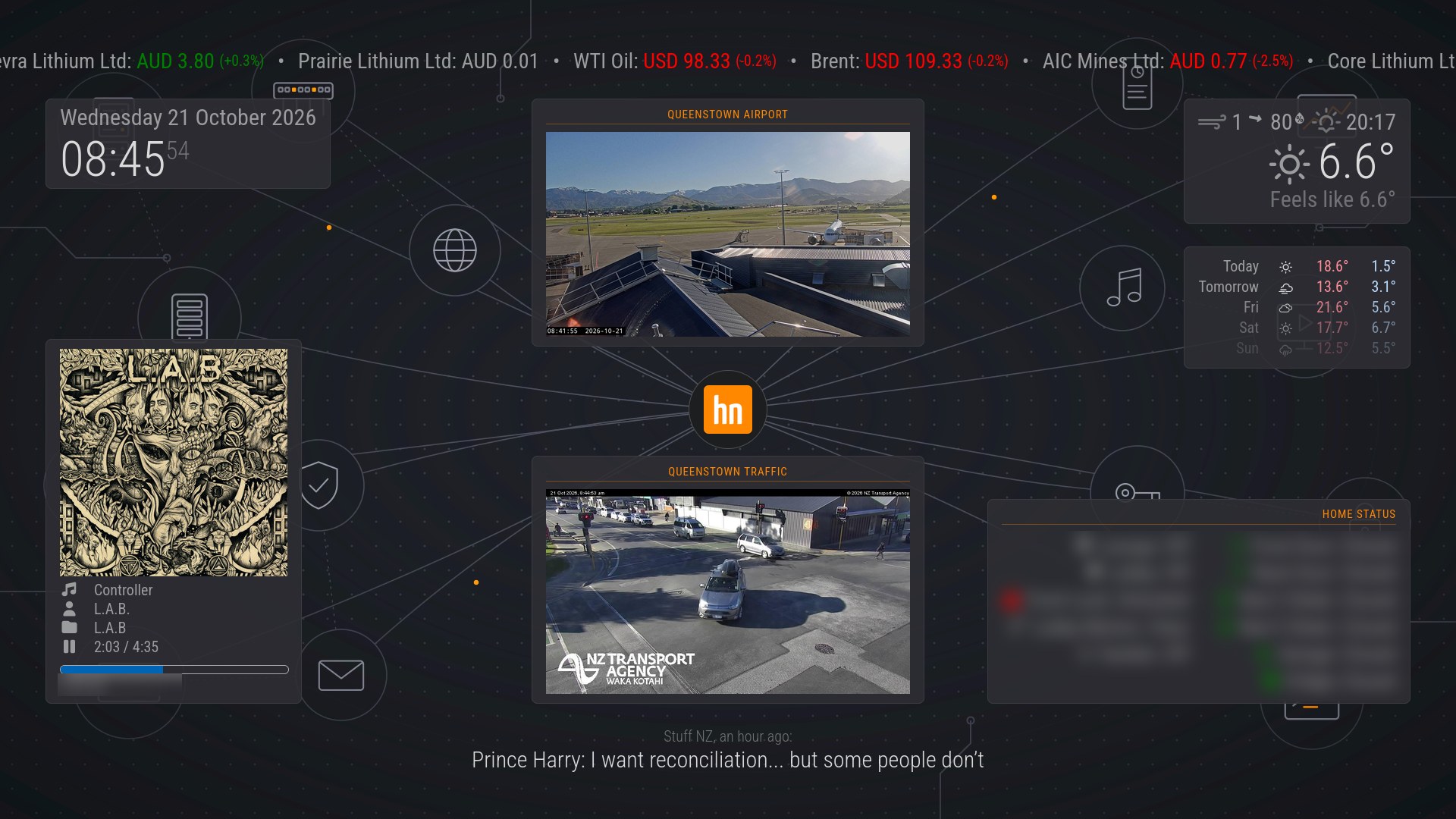Click the Sat forecast high 17.7°
1456x819 pixels.
(x=1332, y=328)
